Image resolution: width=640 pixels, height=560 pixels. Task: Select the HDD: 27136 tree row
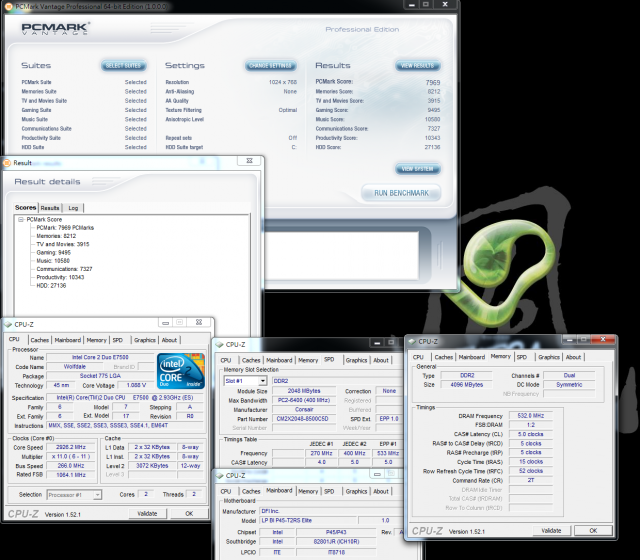point(51,285)
